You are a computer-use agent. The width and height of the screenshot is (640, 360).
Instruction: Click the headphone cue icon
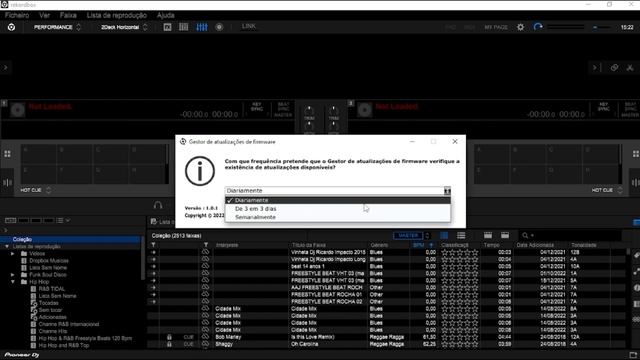tap(158, 205)
